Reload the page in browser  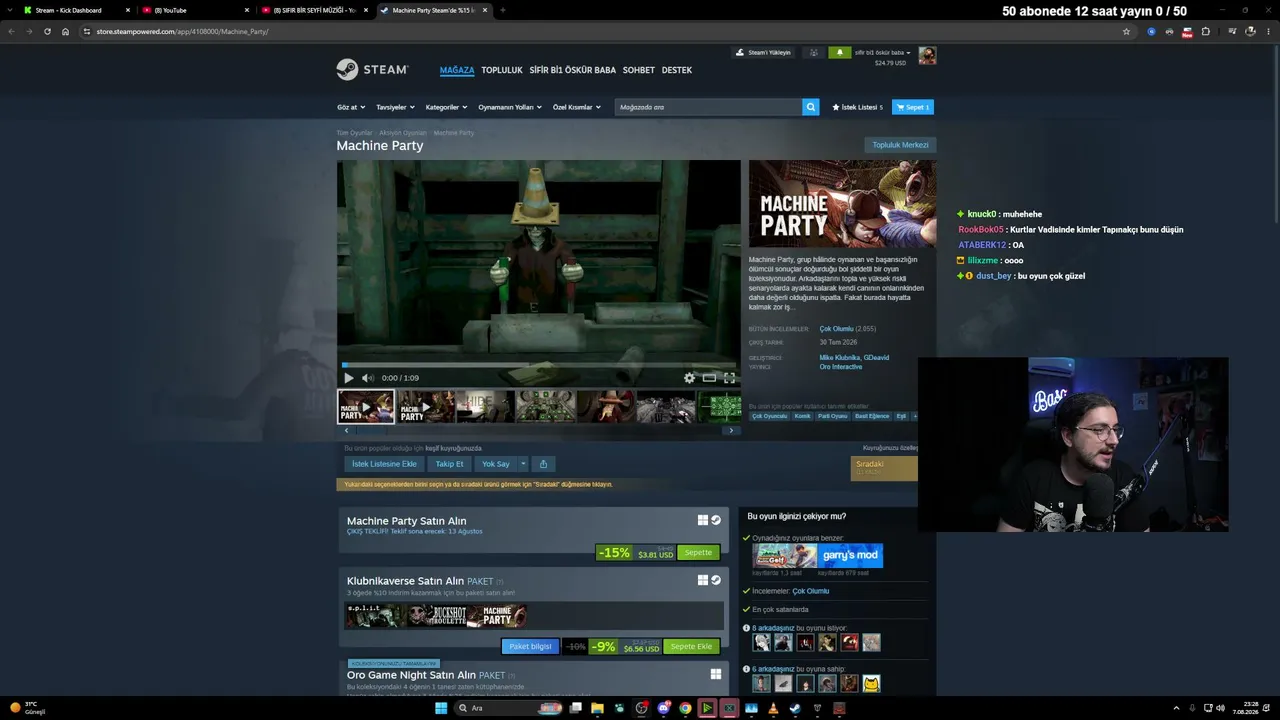click(x=47, y=31)
